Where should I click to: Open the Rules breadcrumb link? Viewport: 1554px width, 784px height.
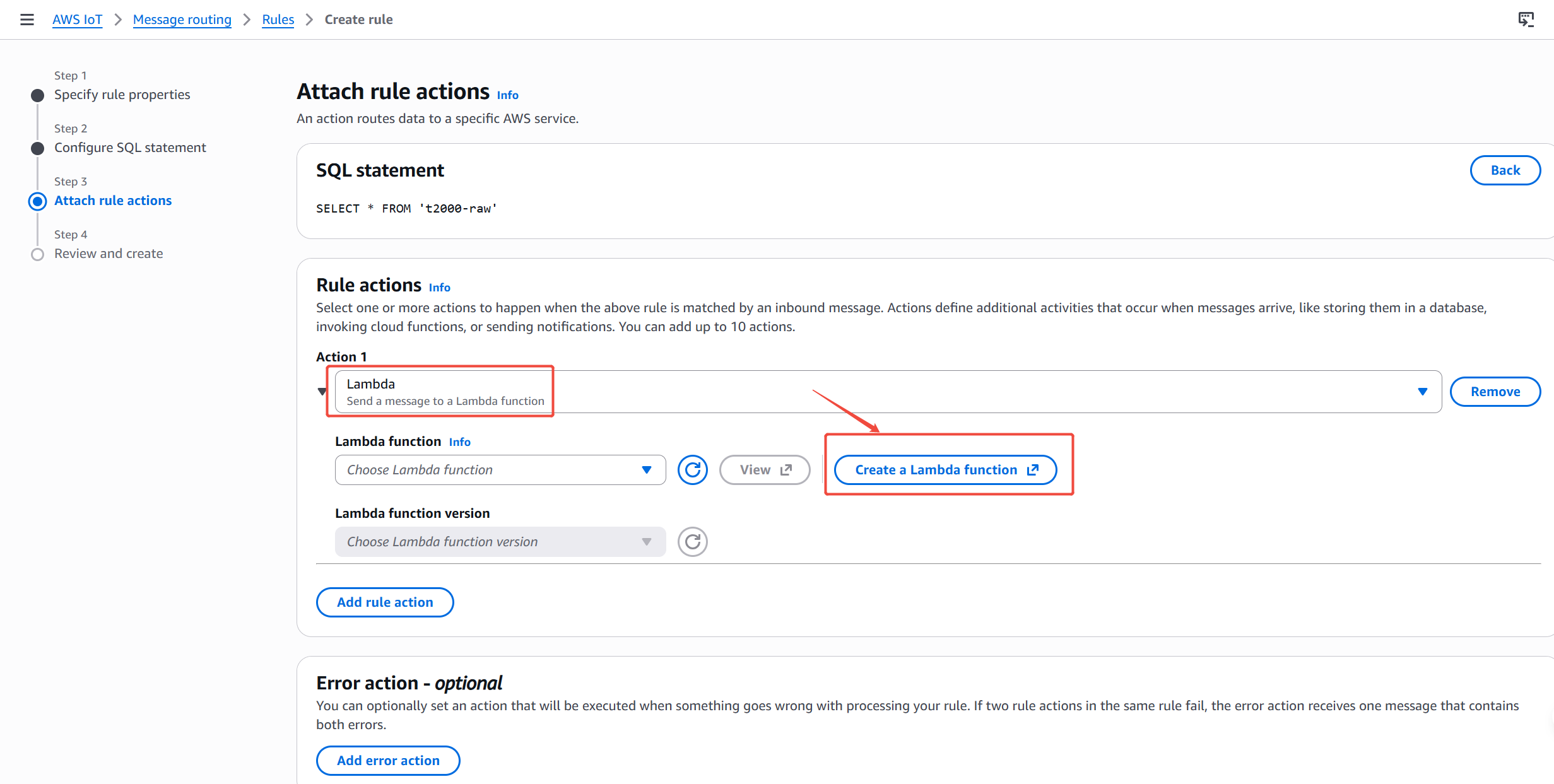tap(278, 20)
